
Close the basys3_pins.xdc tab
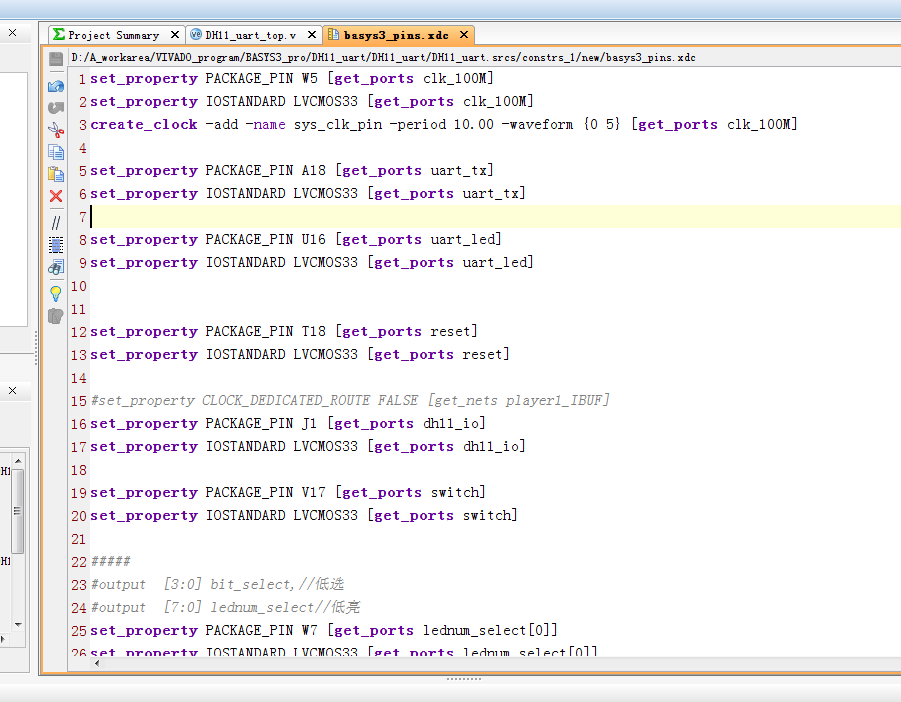[x=464, y=35]
